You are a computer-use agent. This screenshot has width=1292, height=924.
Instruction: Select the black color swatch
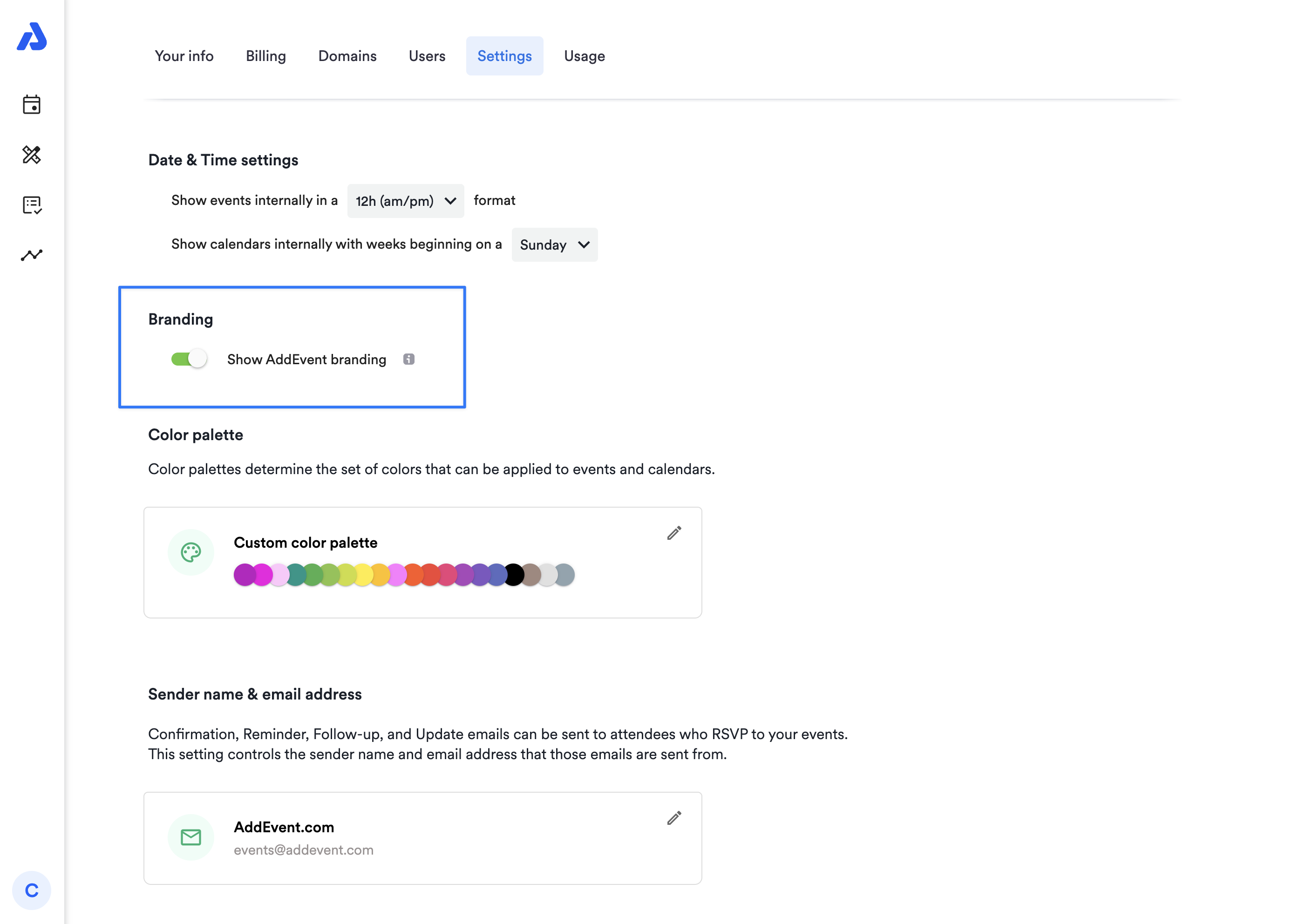pos(514,575)
